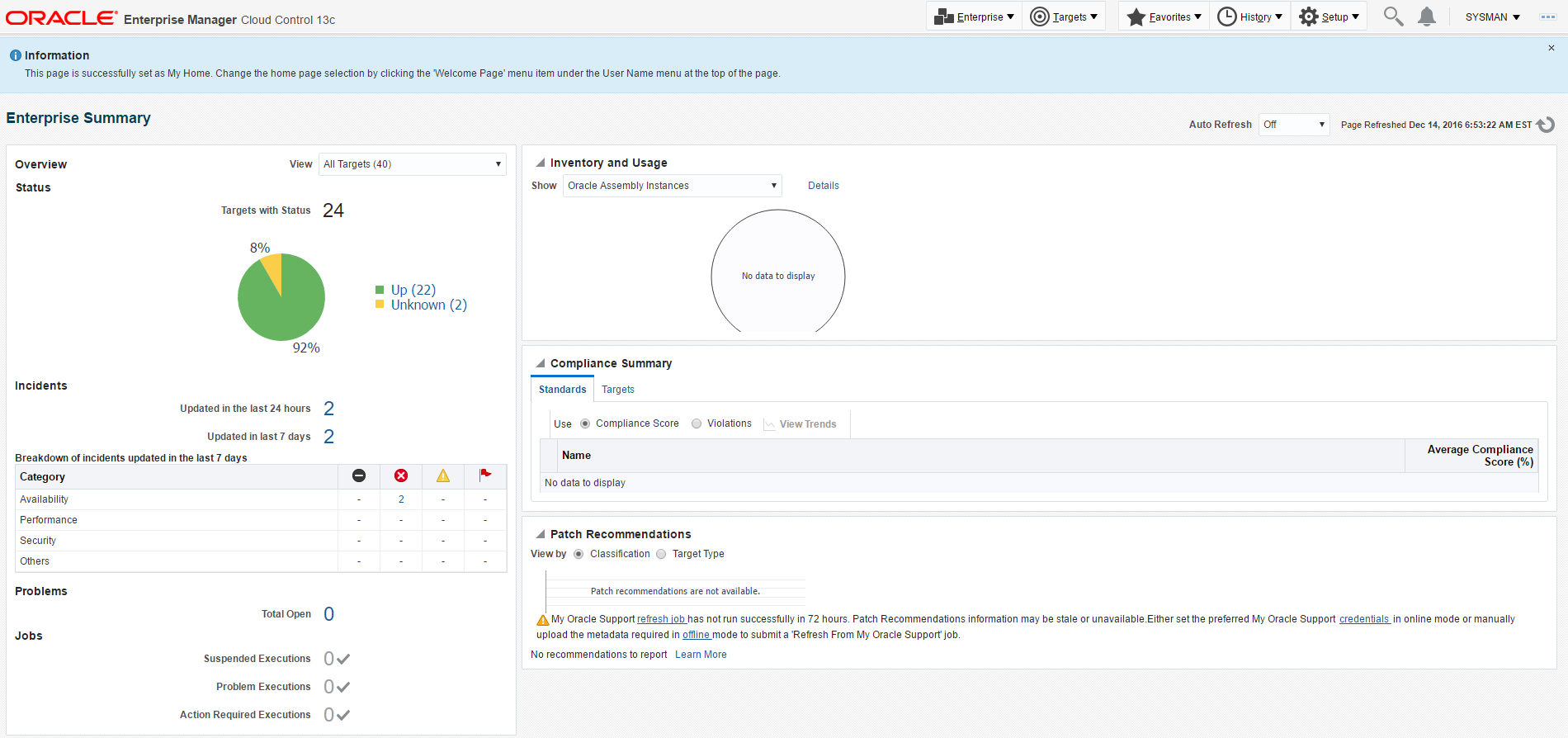Screen dimensions: 1568x738
Task: Open the Oracle Assembly Instances dropdown
Action: [672, 186]
